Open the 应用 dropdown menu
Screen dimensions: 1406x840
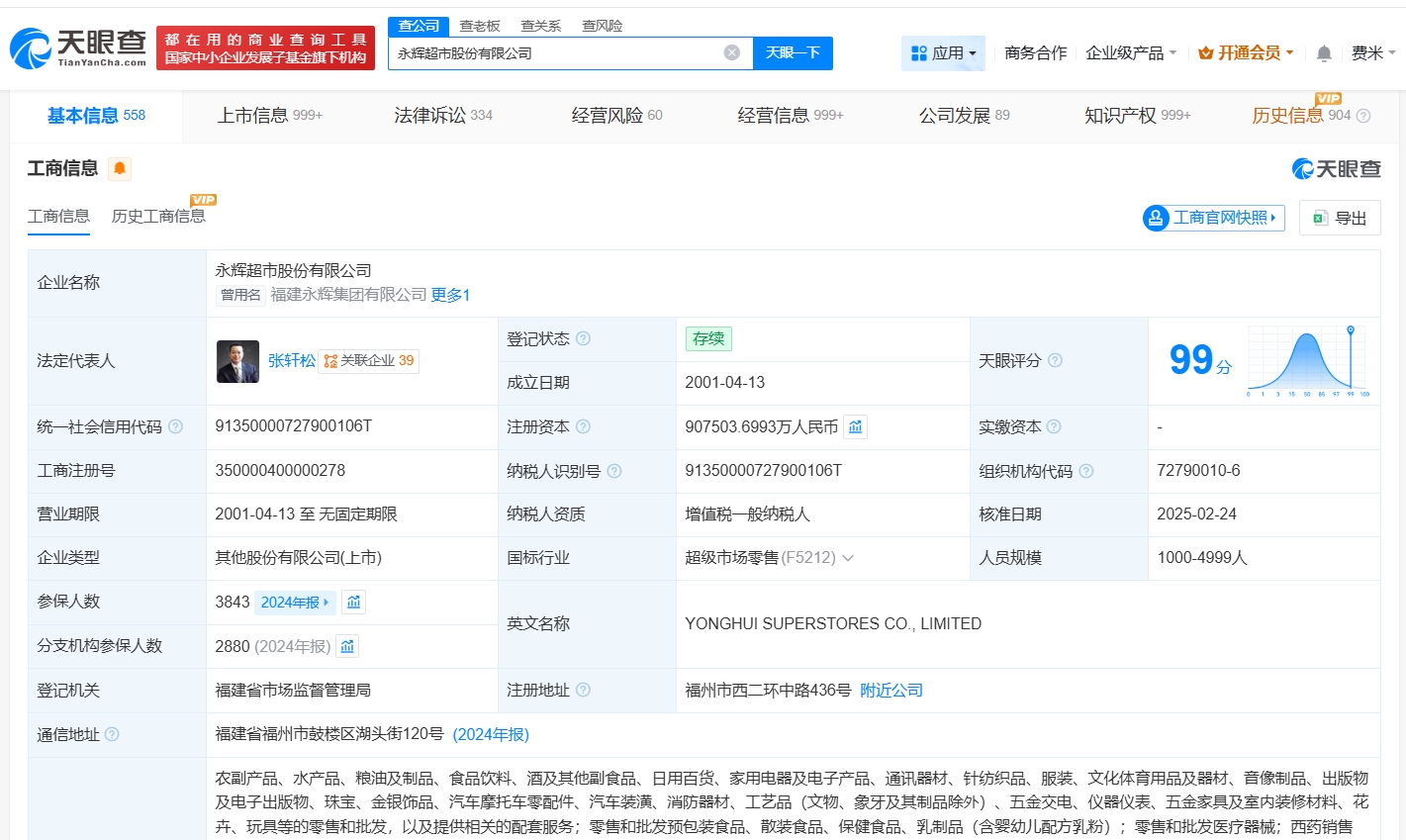(x=943, y=53)
